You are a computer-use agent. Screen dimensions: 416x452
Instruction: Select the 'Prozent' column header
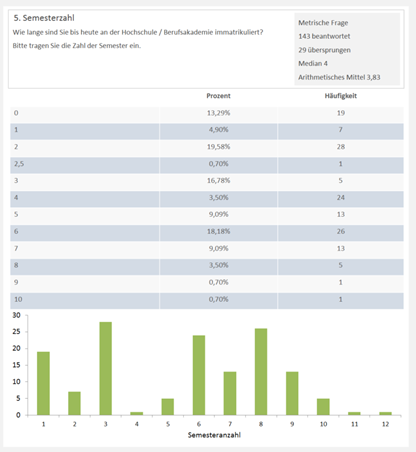pos(218,96)
